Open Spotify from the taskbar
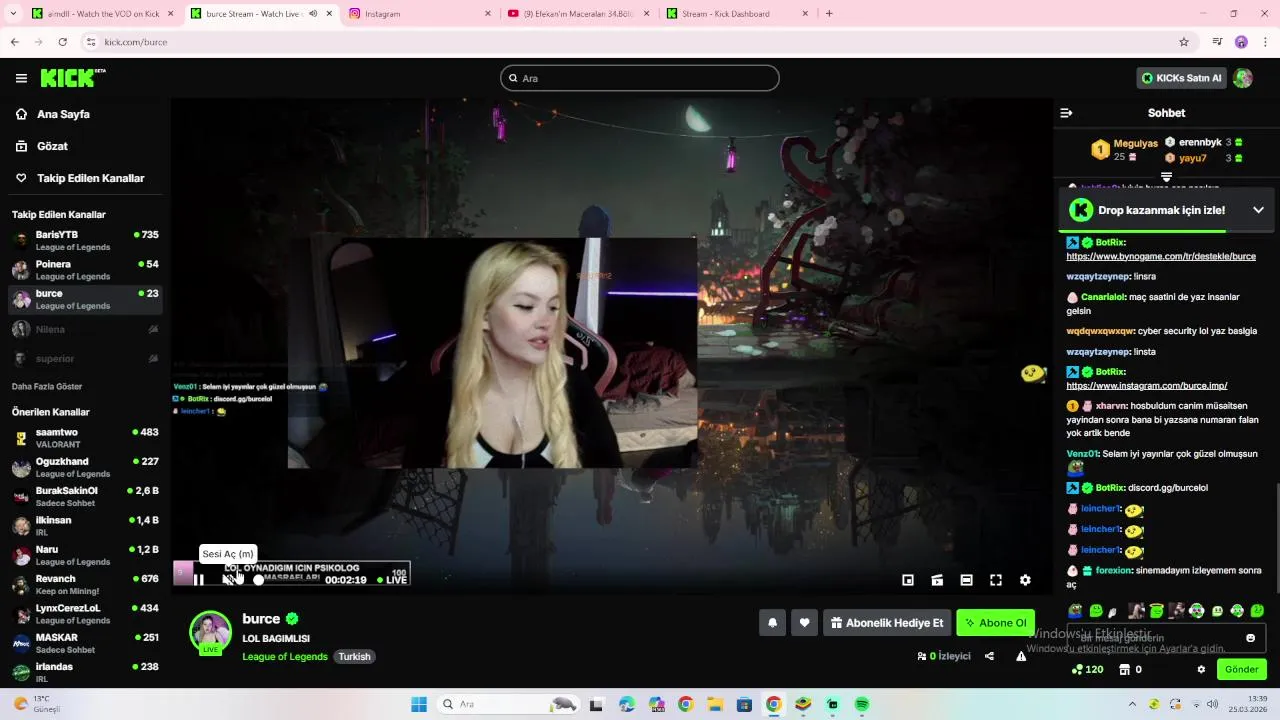Image resolution: width=1280 pixels, height=720 pixels. (862, 704)
